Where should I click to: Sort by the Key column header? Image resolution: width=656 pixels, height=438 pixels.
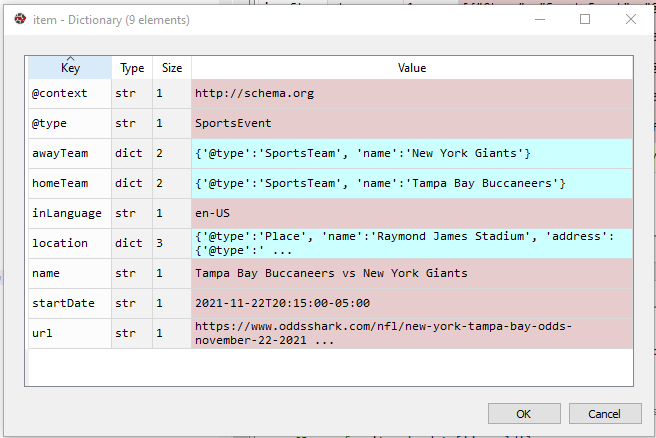point(70,67)
